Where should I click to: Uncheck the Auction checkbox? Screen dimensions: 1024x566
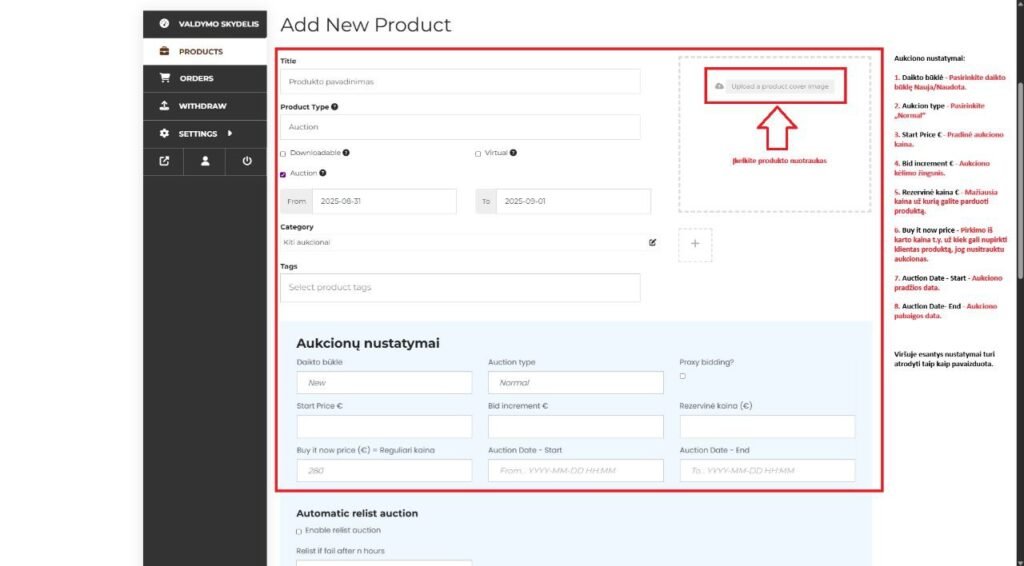283,174
